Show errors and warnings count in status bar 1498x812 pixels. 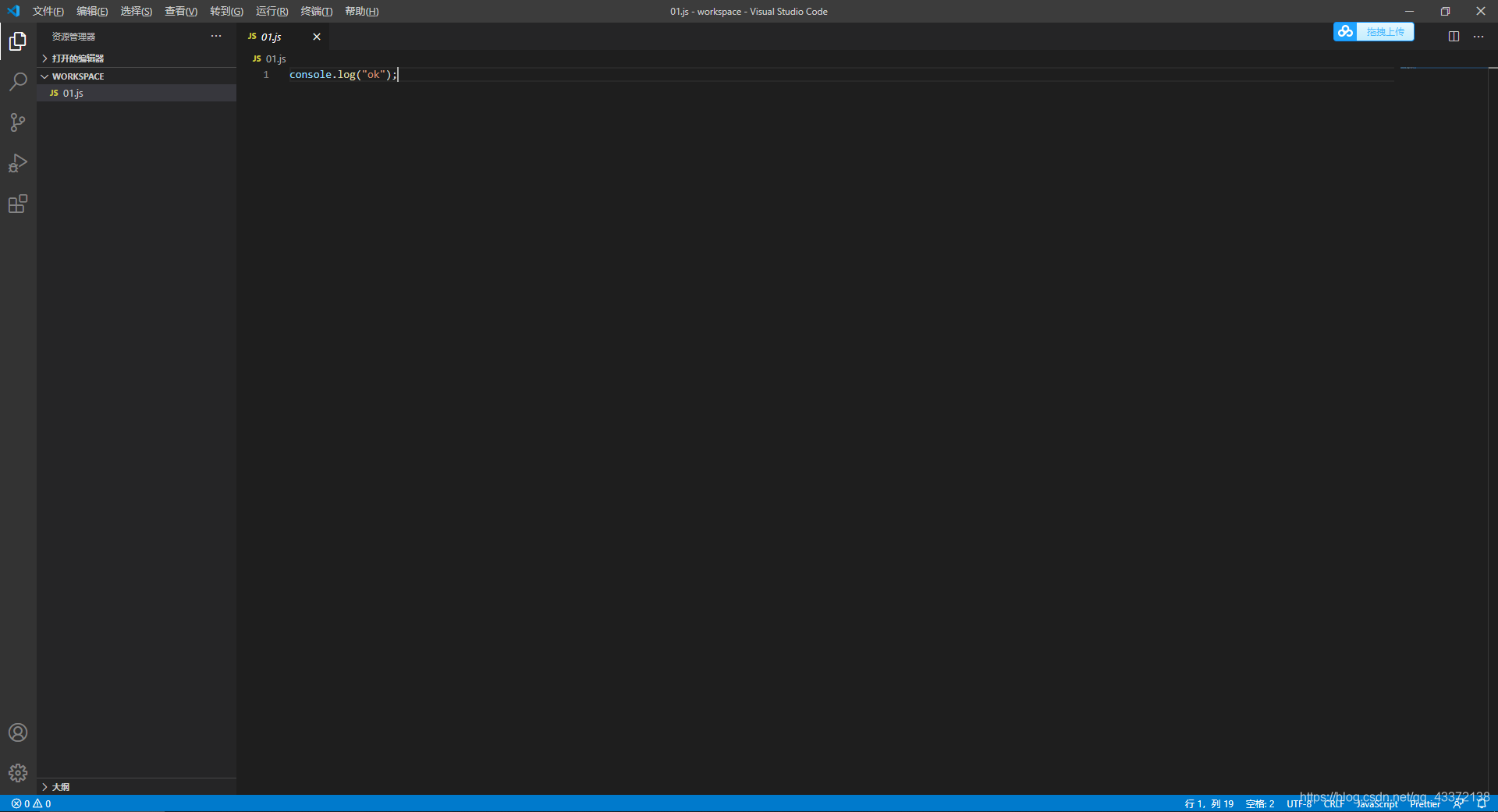pyautogui.click(x=31, y=803)
